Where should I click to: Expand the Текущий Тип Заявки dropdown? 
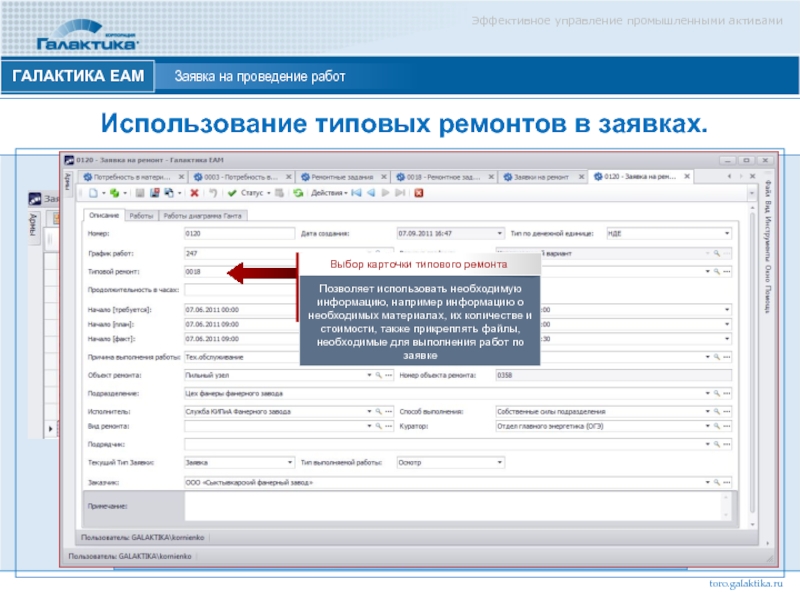(x=291, y=463)
